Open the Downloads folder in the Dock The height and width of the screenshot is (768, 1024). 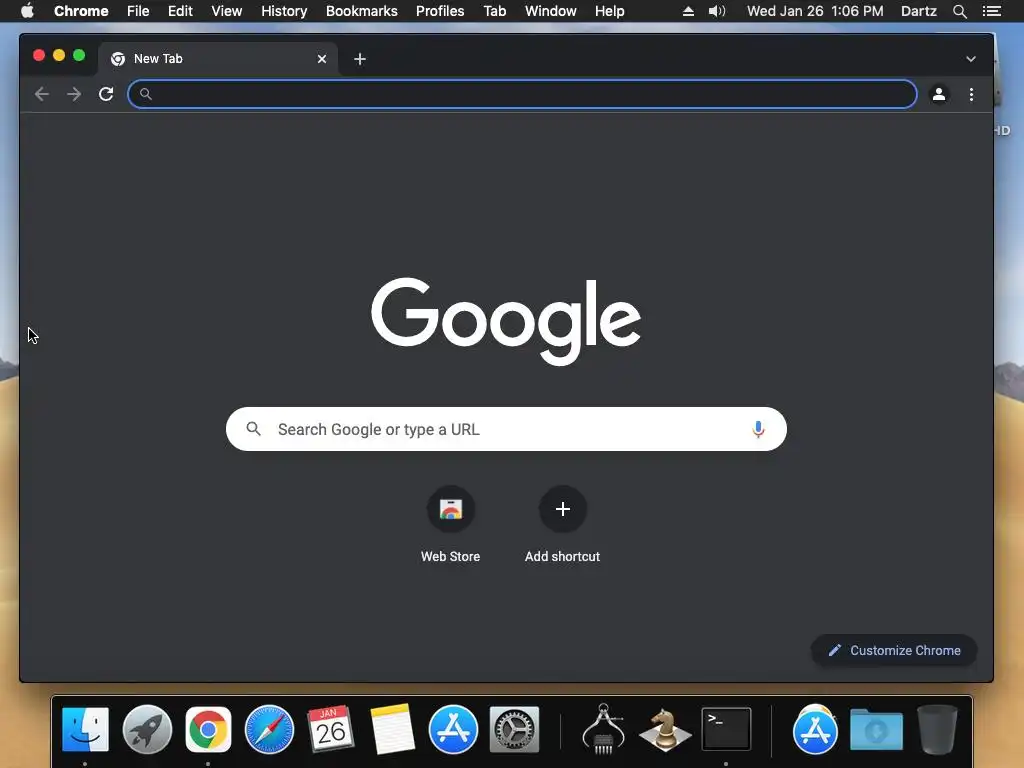click(876, 729)
